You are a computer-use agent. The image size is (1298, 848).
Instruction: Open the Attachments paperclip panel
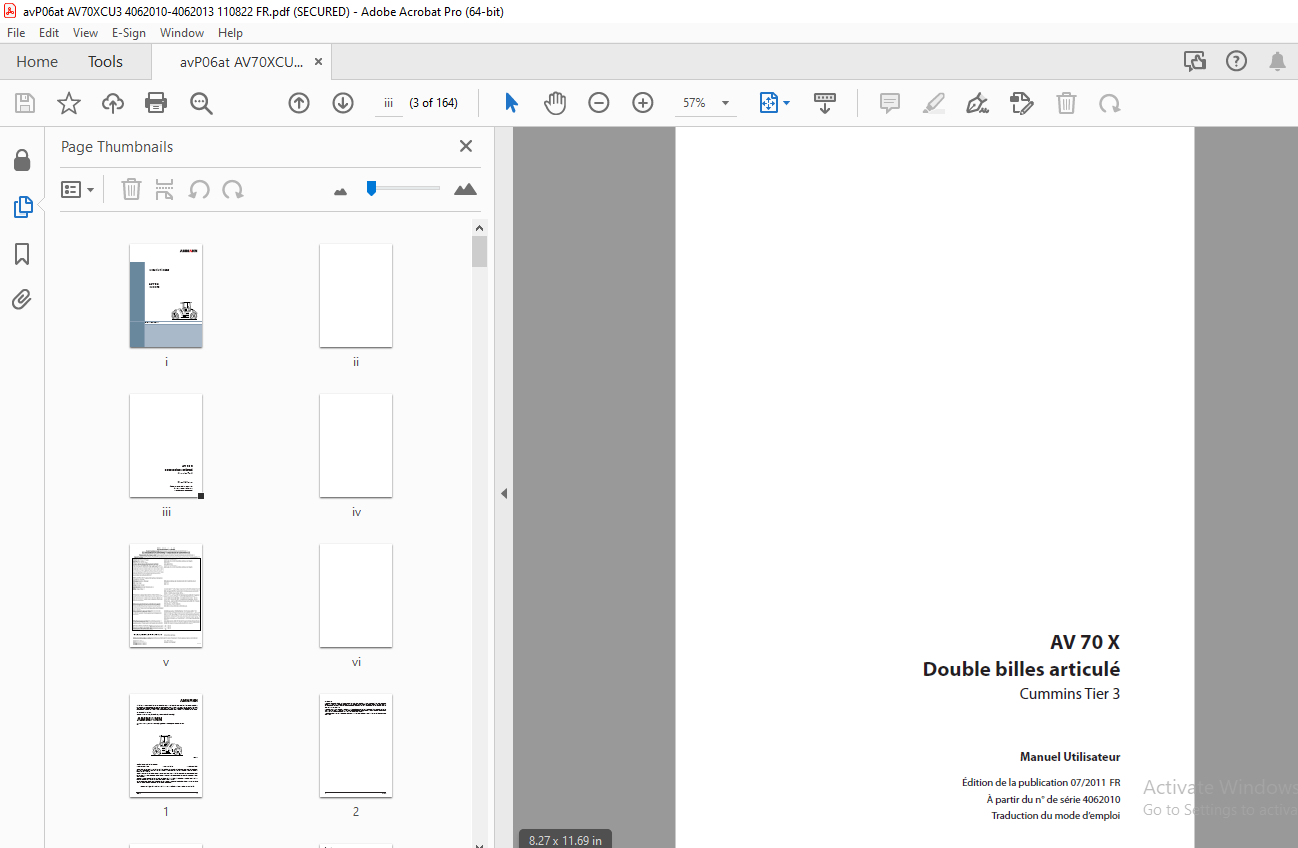22,299
